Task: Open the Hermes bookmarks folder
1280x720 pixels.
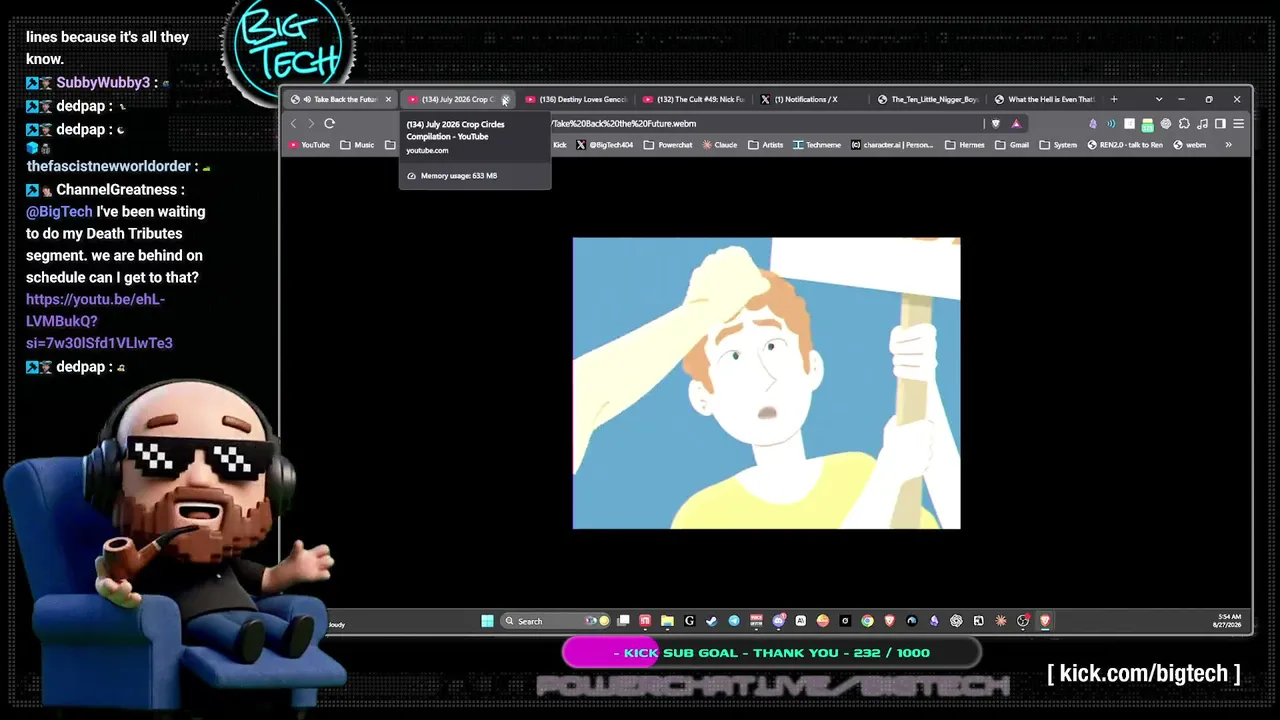Action: (x=965, y=145)
